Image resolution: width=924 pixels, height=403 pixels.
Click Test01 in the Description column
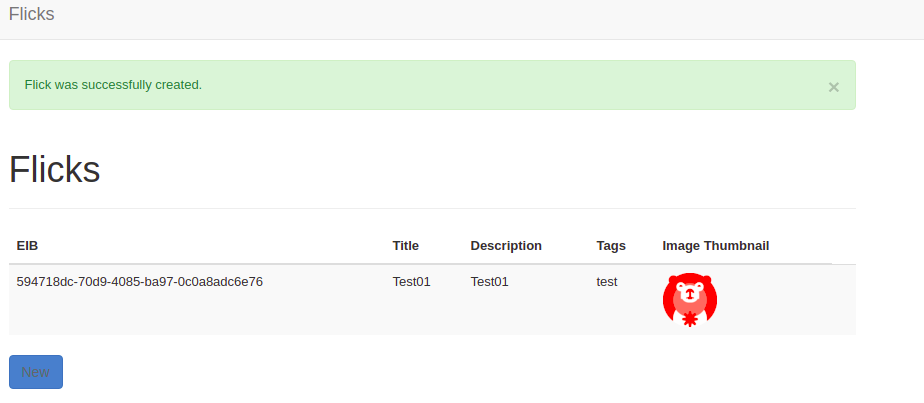[489, 282]
